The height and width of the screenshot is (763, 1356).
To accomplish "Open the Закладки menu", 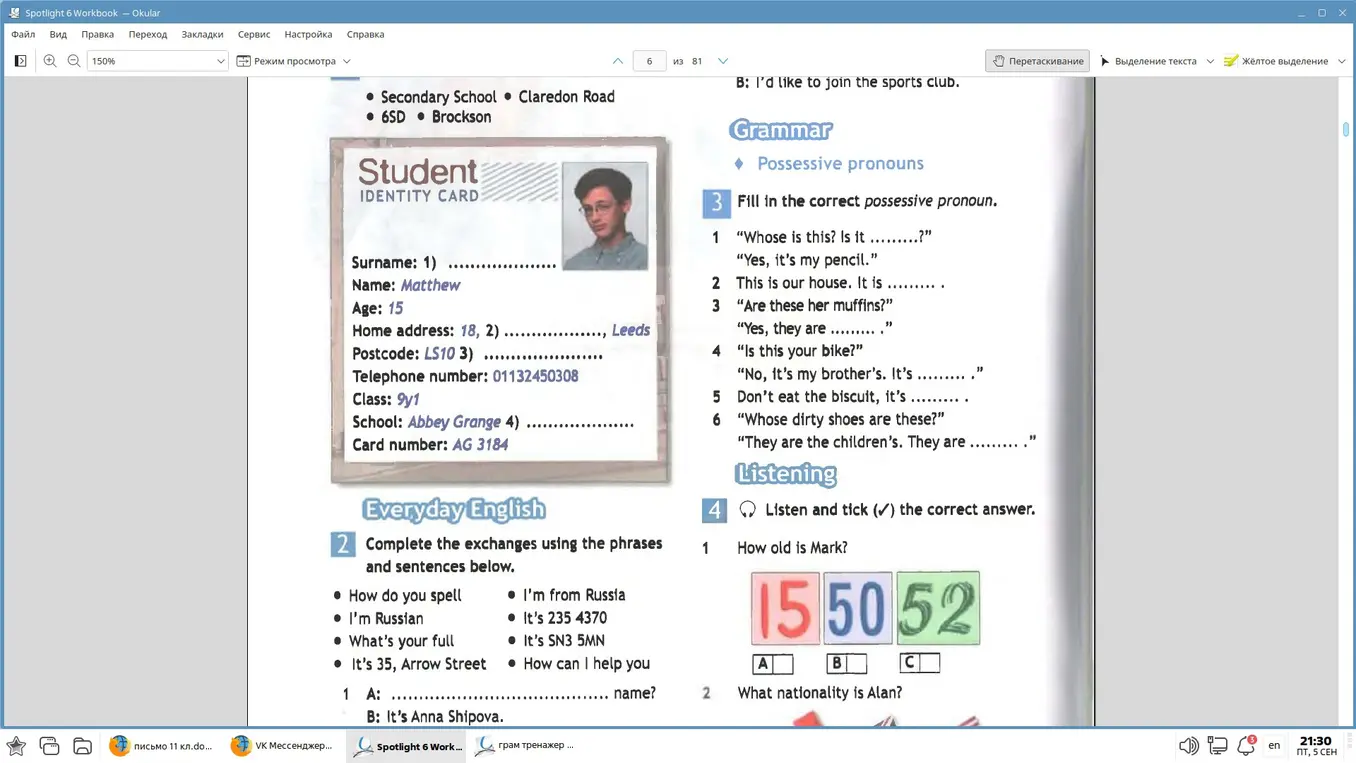I will [x=202, y=34].
